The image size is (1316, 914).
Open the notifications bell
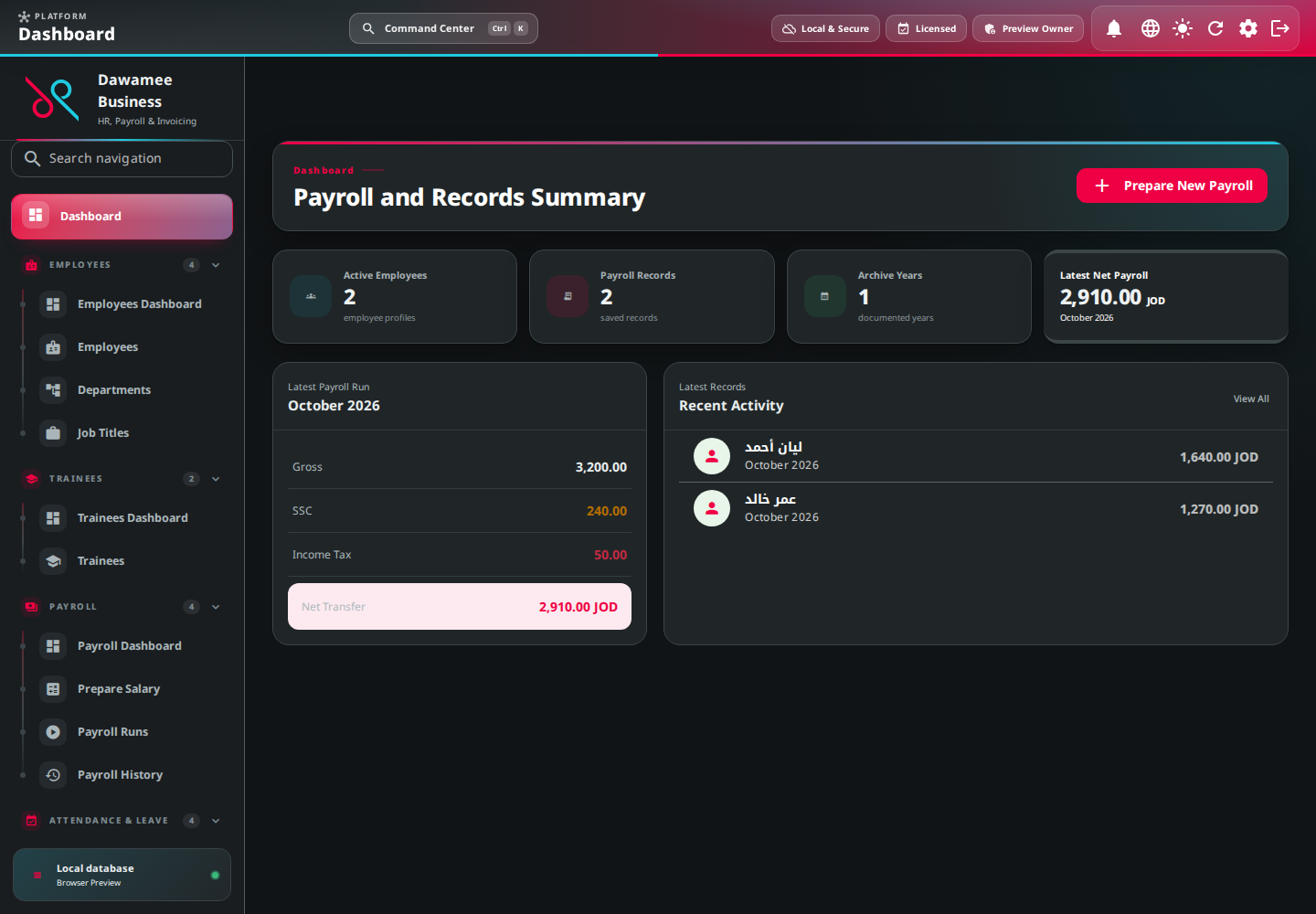click(1114, 28)
